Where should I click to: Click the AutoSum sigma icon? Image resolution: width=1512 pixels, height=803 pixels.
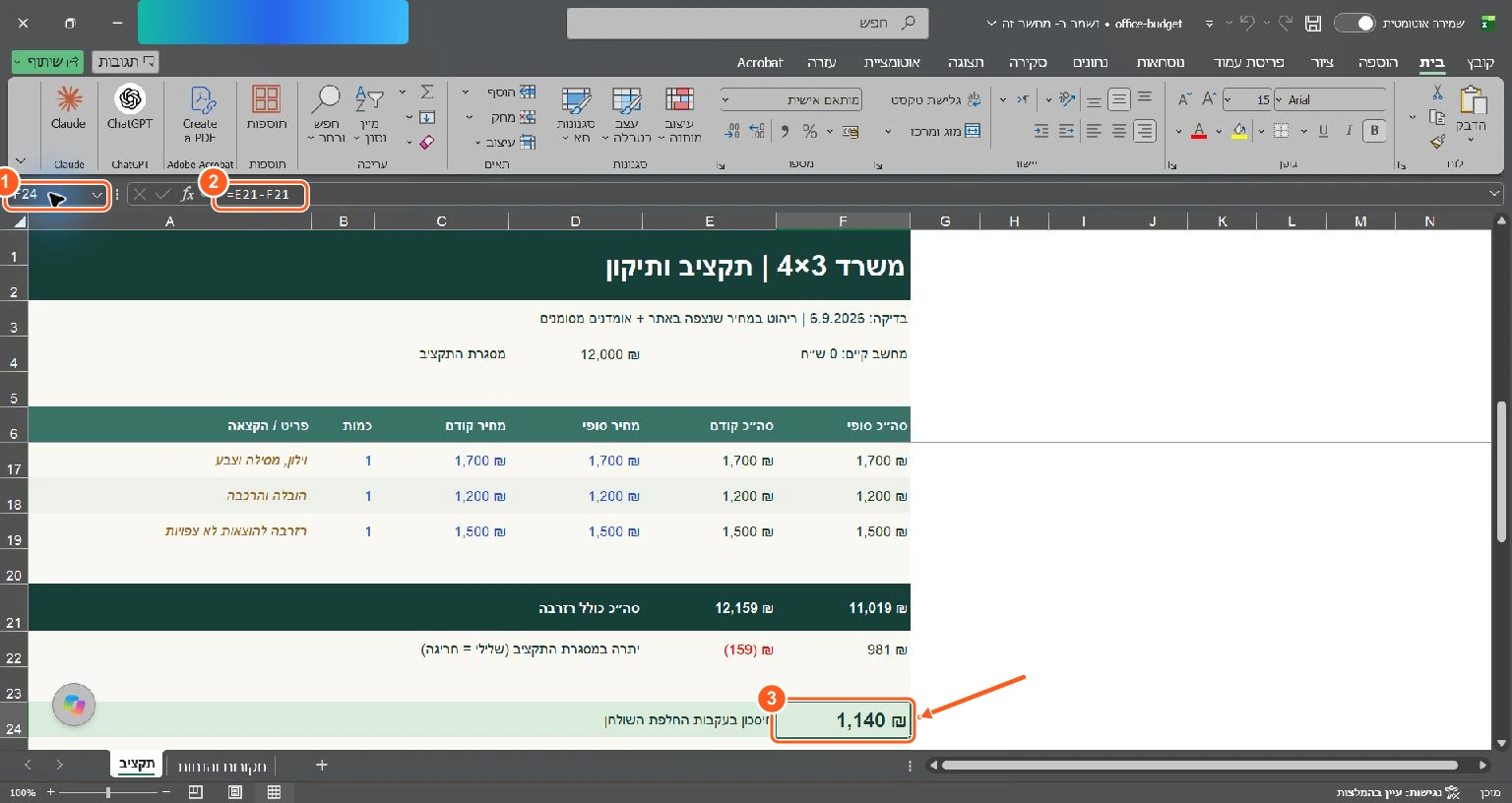coord(427,92)
